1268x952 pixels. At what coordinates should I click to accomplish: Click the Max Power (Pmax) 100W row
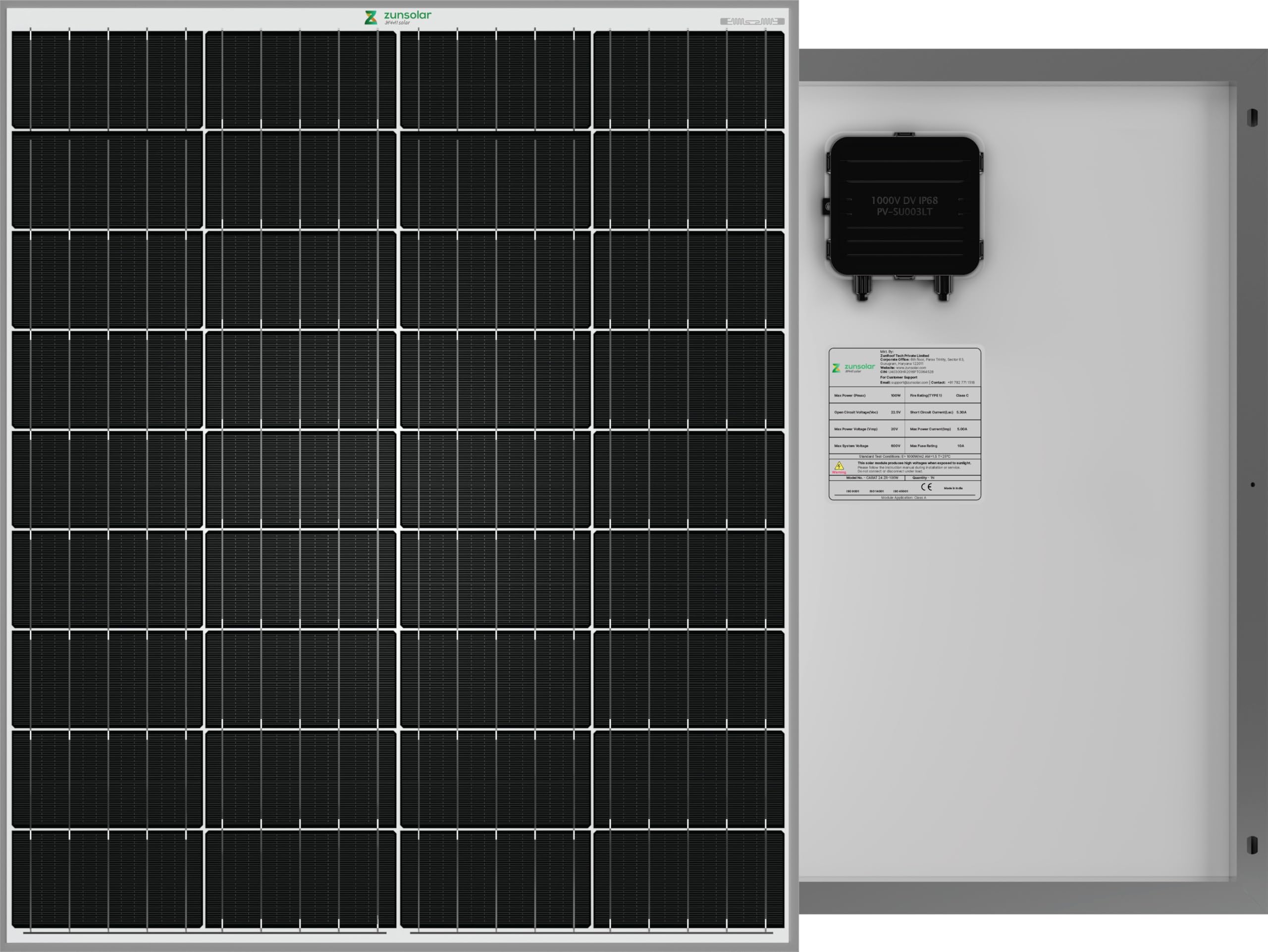(867, 395)
